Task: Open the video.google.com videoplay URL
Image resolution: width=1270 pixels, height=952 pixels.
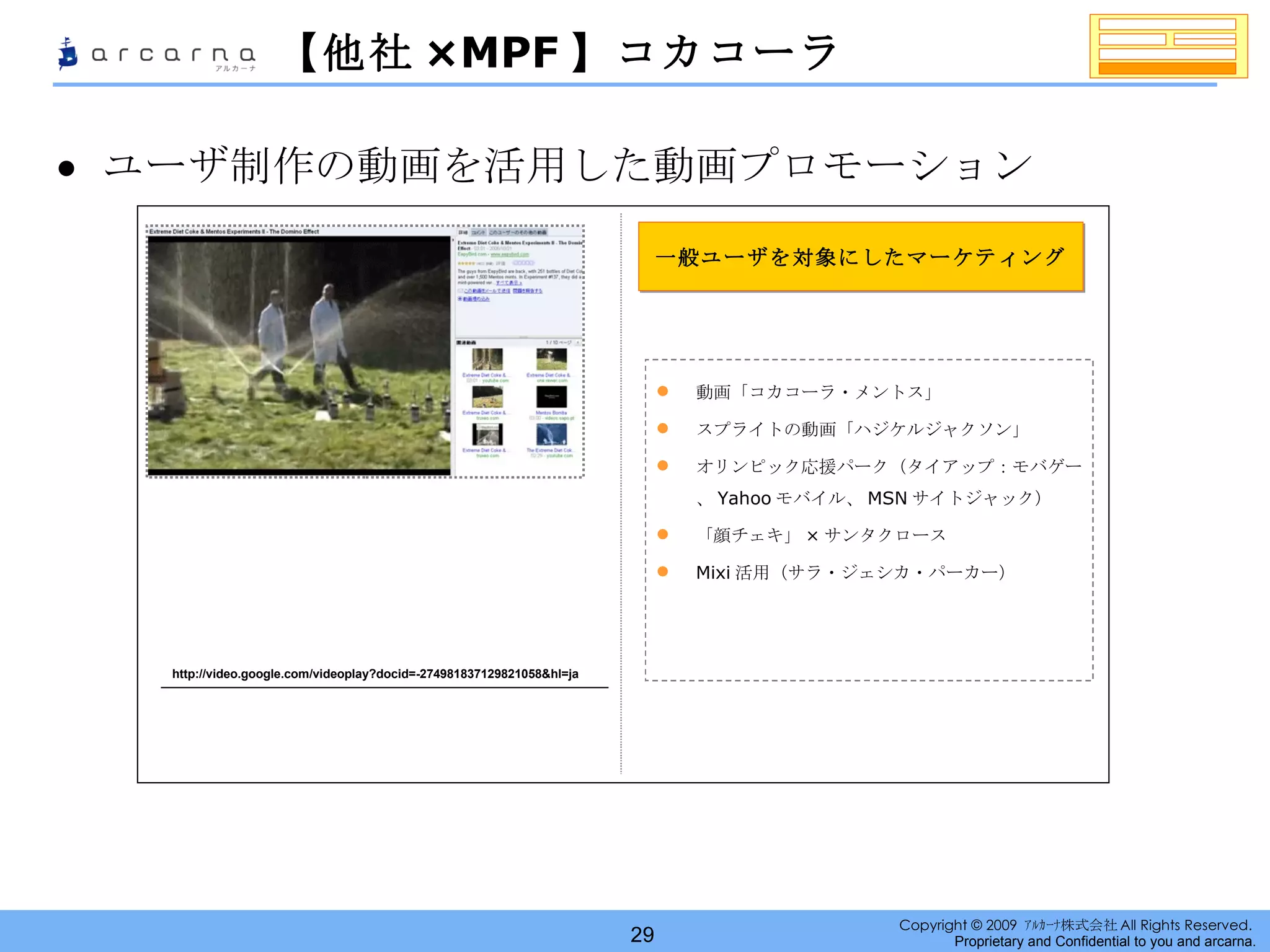Action: point(375,674)
